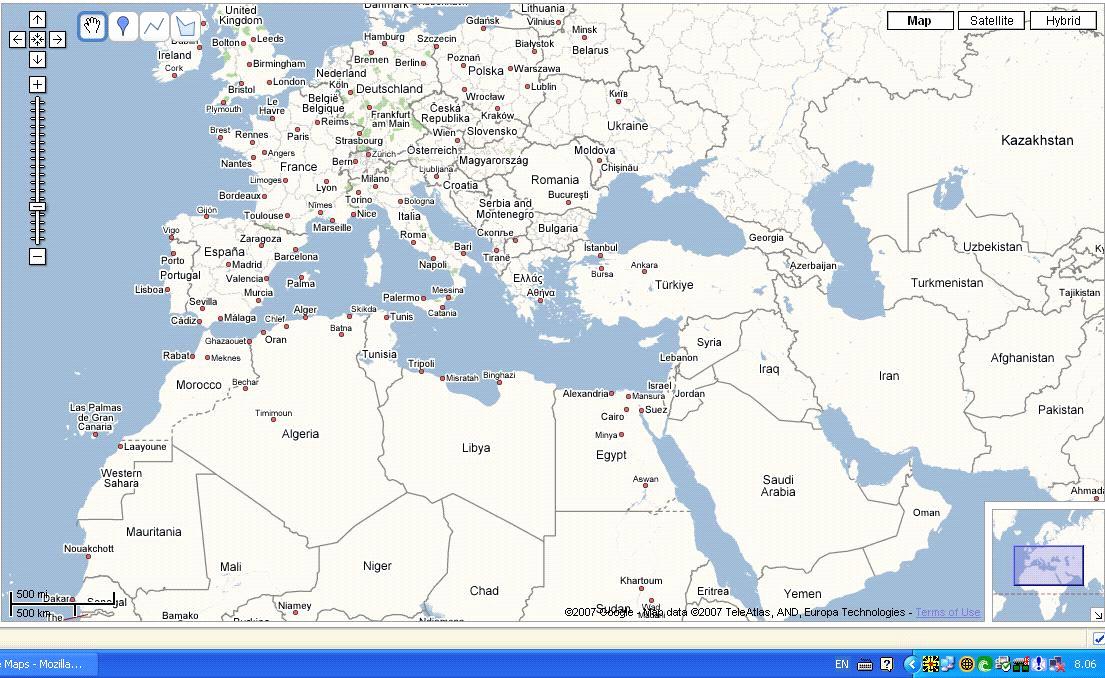Click the on-screen keyboard tray icon
The height and width of the screenshot is (678, 1105).
(x=865, y=665)
